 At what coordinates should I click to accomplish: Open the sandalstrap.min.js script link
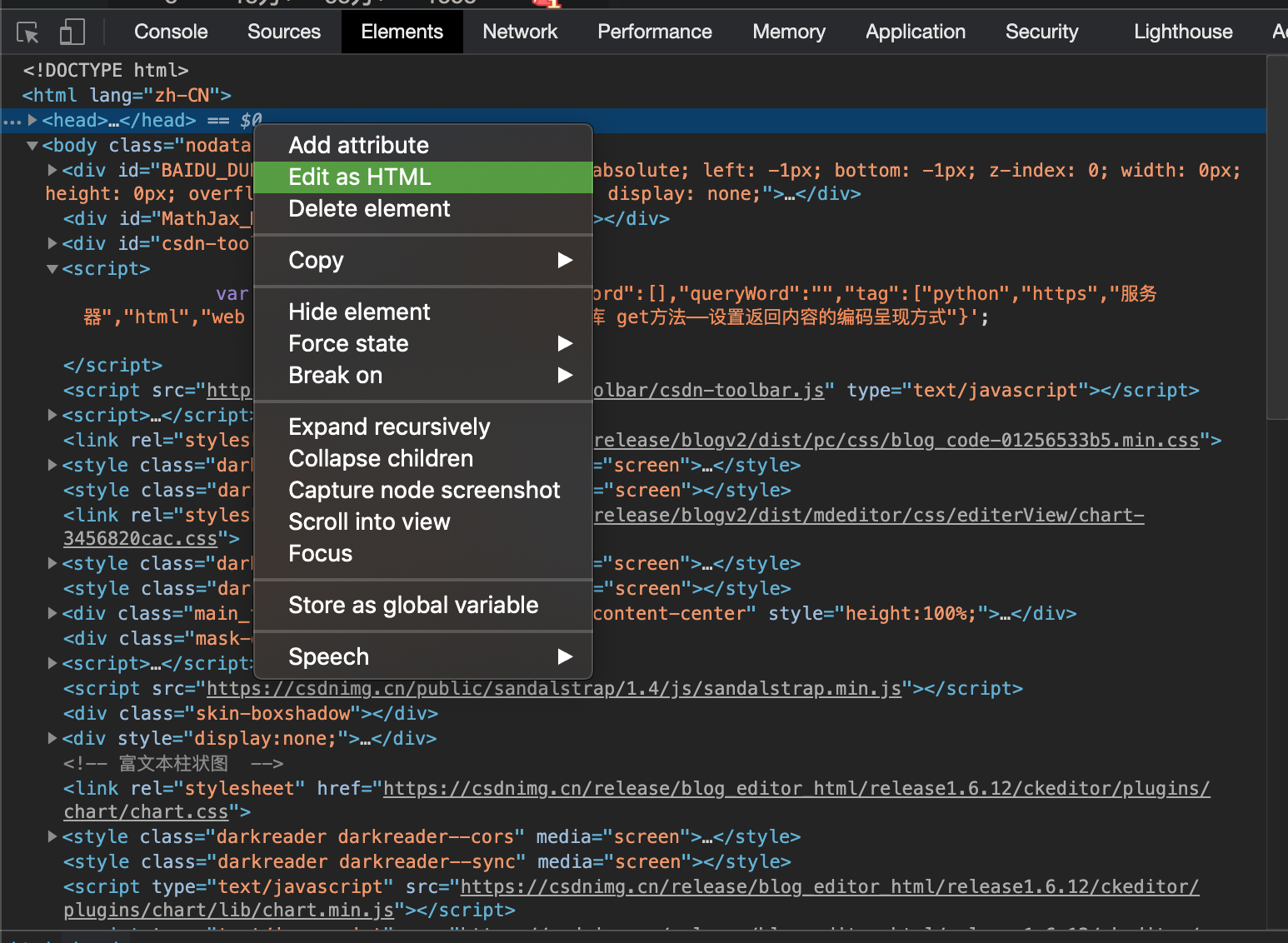(x=554, y=688)
